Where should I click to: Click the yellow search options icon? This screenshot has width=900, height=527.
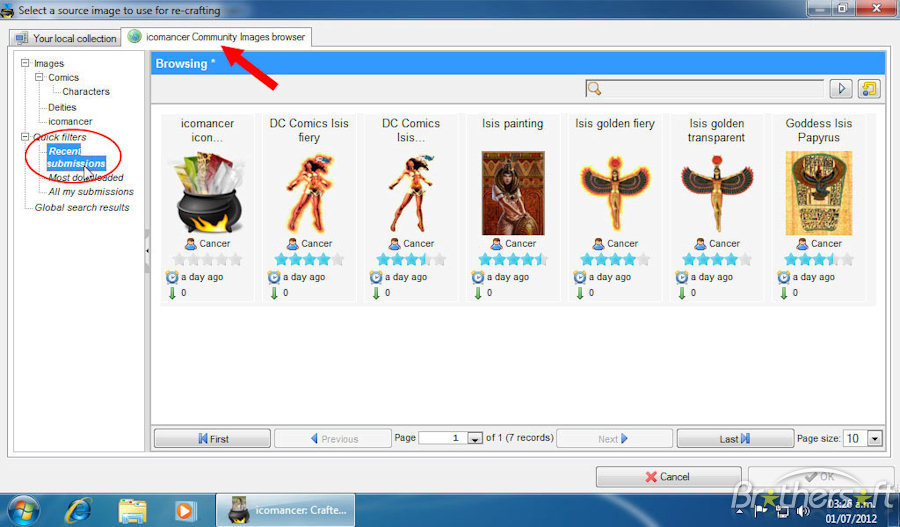(869, 89)
